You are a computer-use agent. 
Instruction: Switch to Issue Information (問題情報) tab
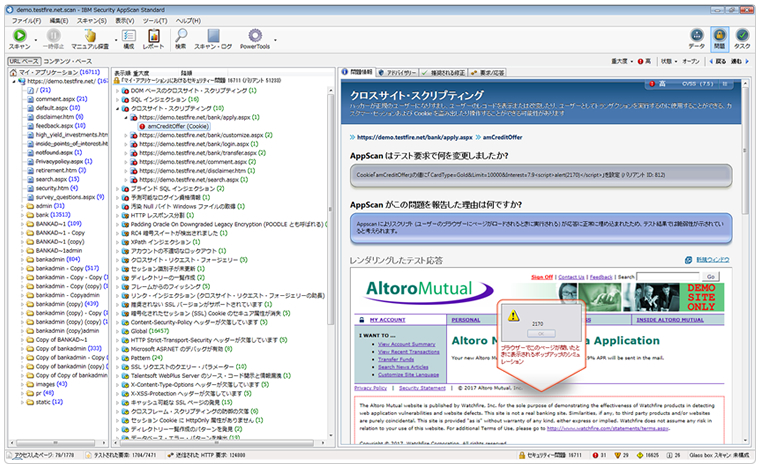tap(357, 72)
